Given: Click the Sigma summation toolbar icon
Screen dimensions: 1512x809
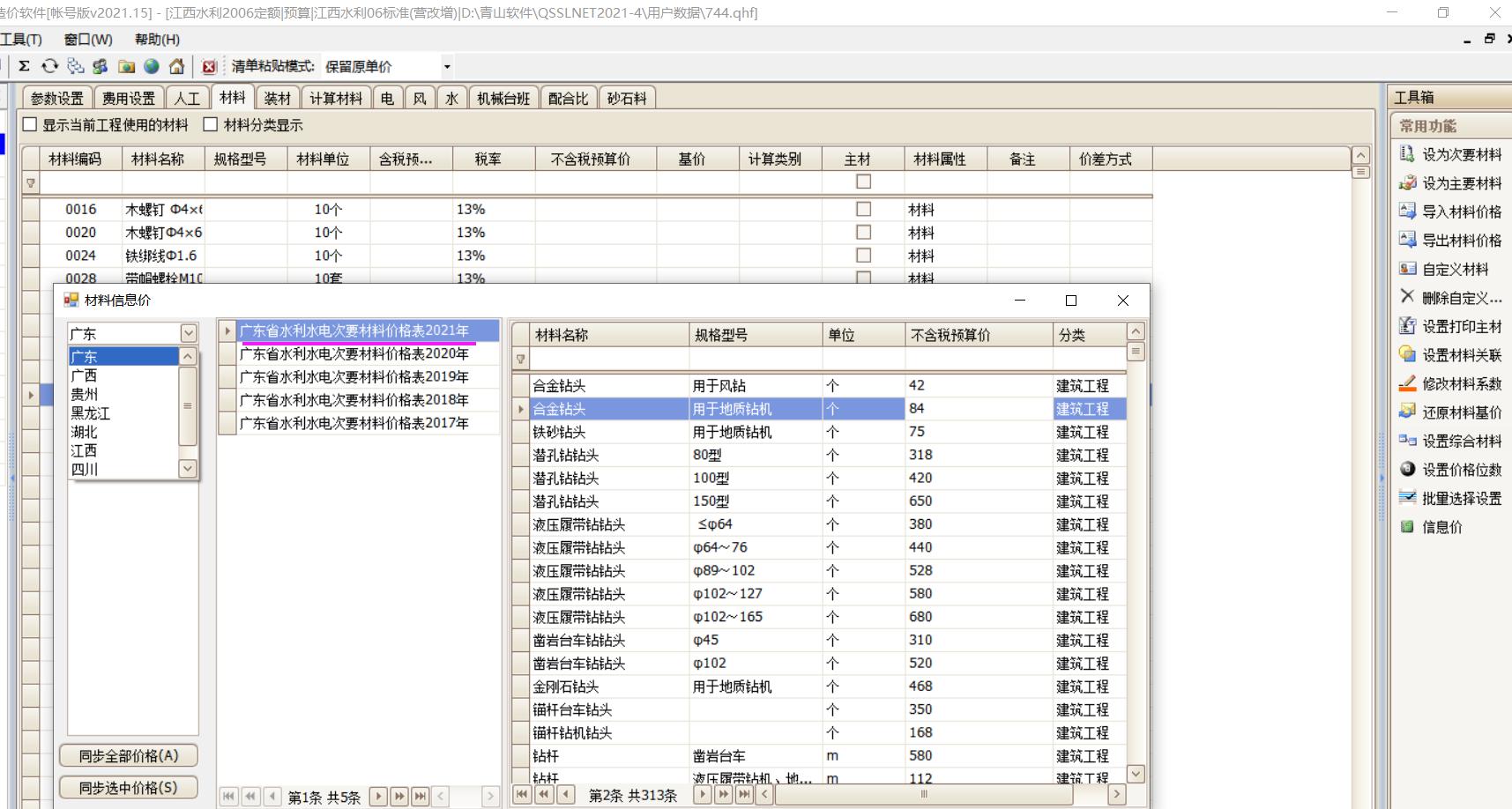Looking at the screenshot, I should tap(24, 66).
